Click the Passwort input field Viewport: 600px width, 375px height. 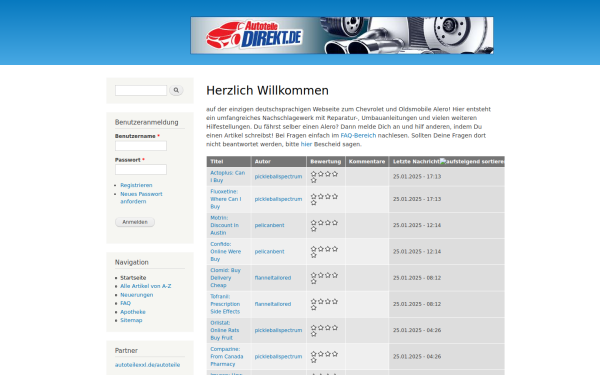point(141,170)
